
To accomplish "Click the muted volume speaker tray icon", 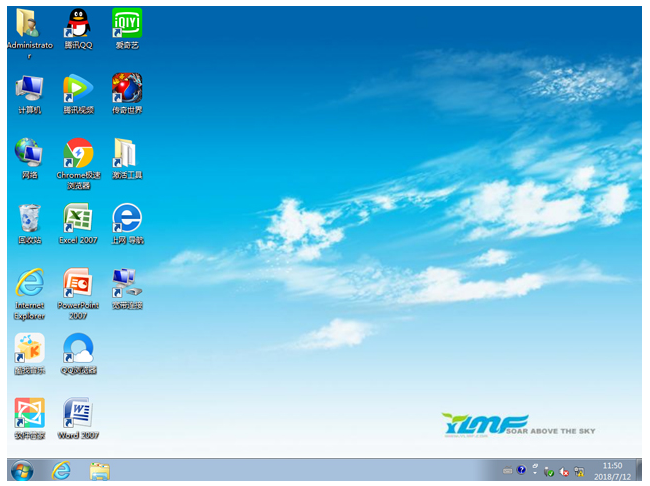I will (564, 470).
